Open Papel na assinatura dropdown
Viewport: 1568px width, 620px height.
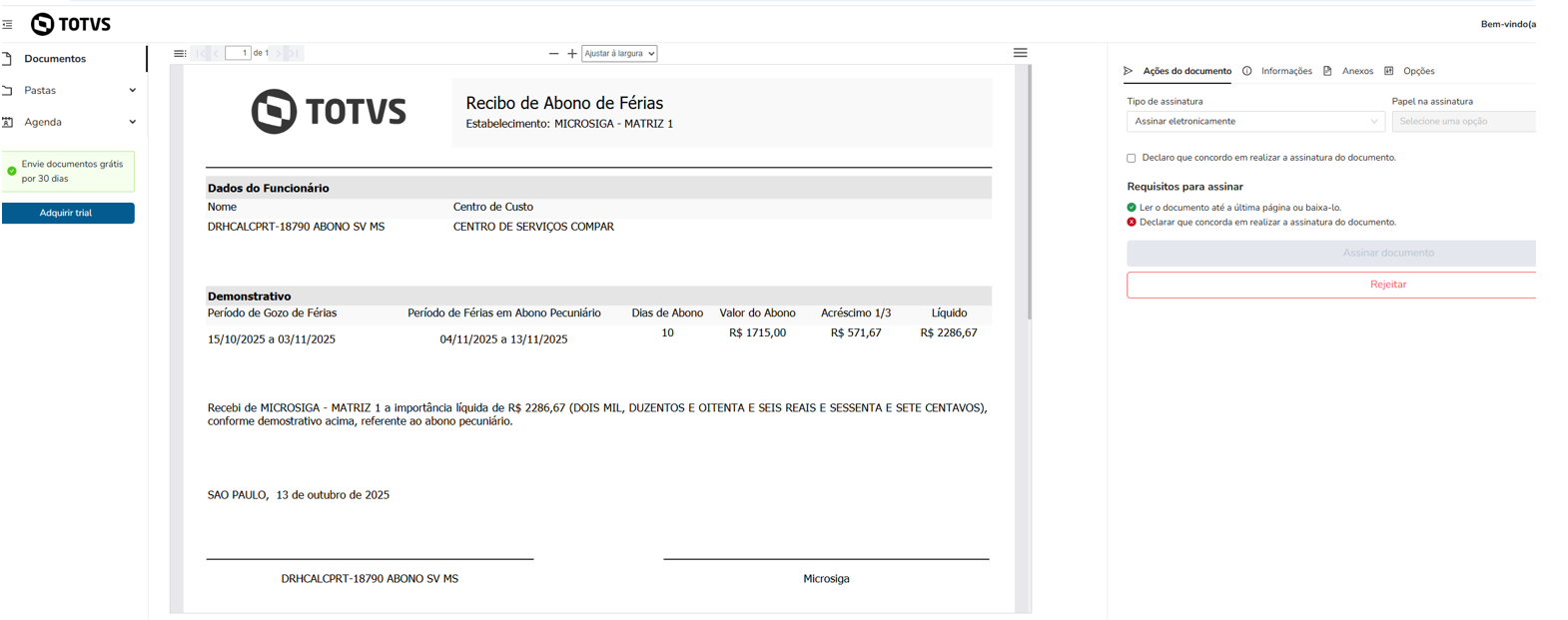pyautogui.click(x=1464, y=122)
